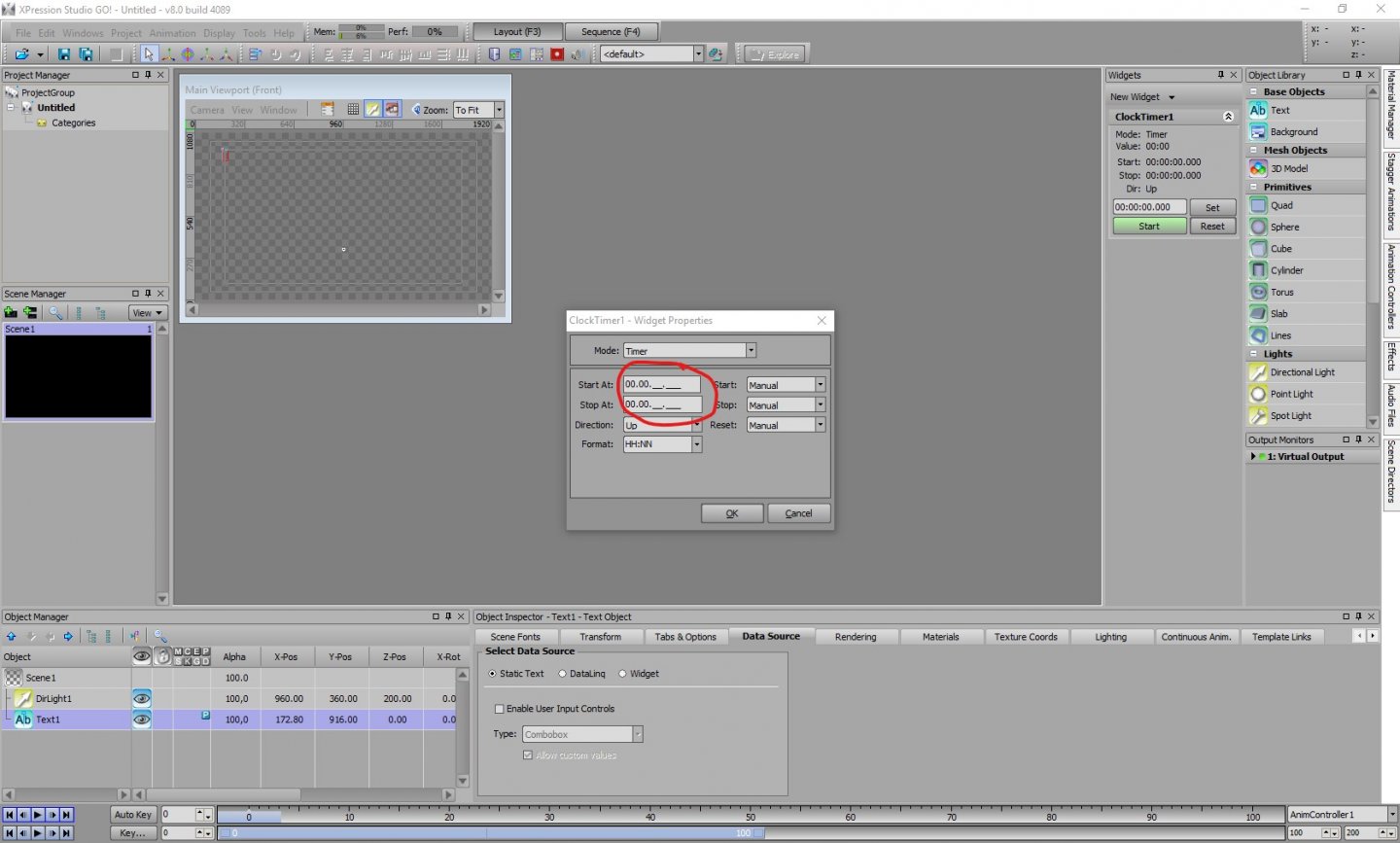Image resolution: width=1400 pixels, height=843 pixels.
Task: Click the timeline ruler at frame 50
Action: pos(751,816)
